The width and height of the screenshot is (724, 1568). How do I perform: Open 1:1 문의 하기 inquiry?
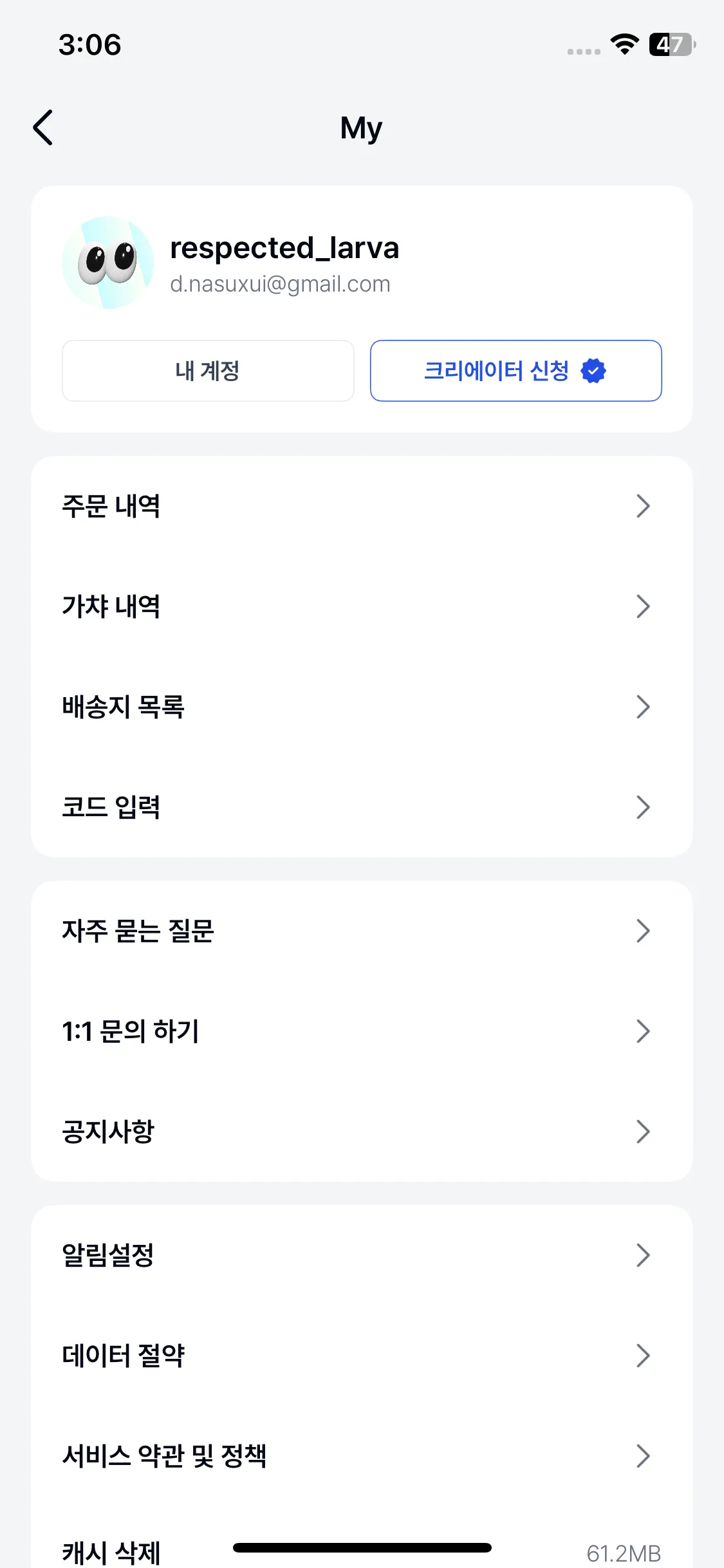[362, 1031]
